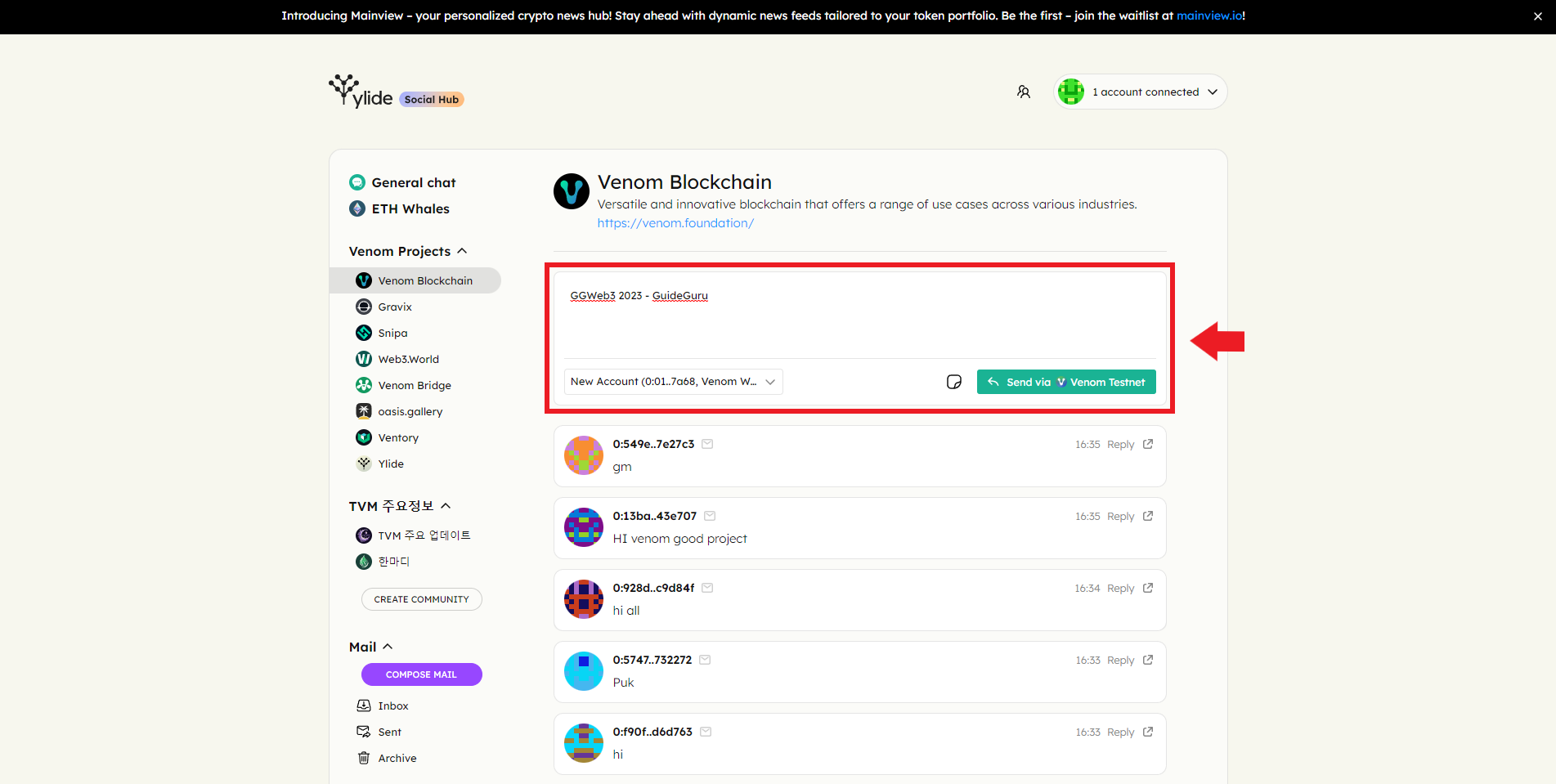Collapse the Mail section

point(388,647)
